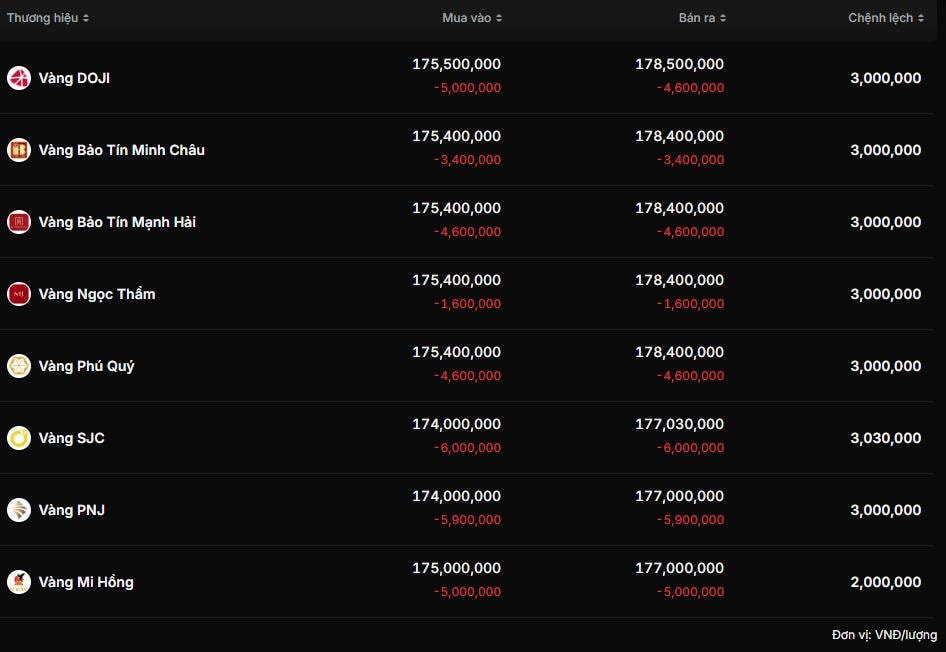
Task: Click the PNJ brand logo icon
Action: click(19, 510)
